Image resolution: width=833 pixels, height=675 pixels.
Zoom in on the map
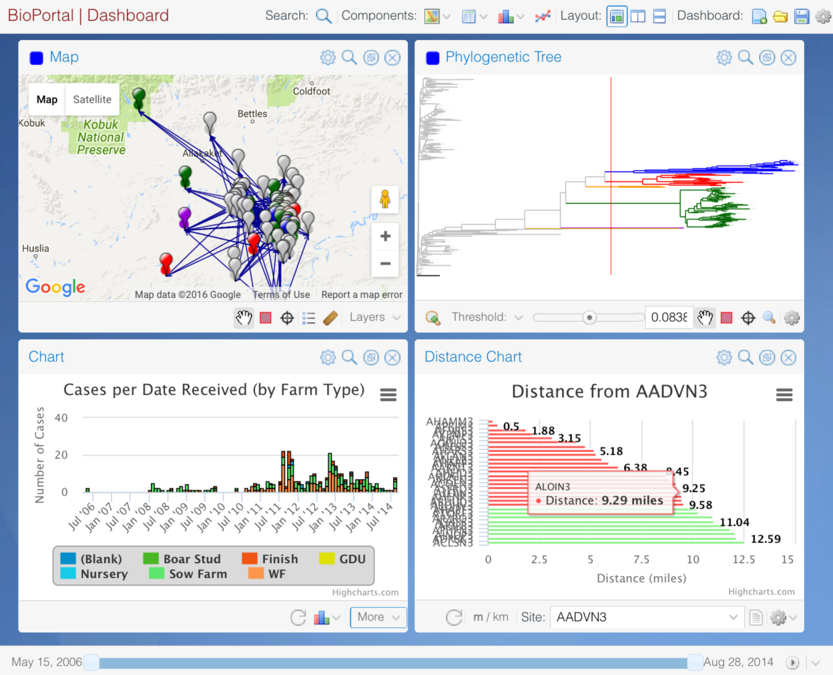(x=385, y=237)
